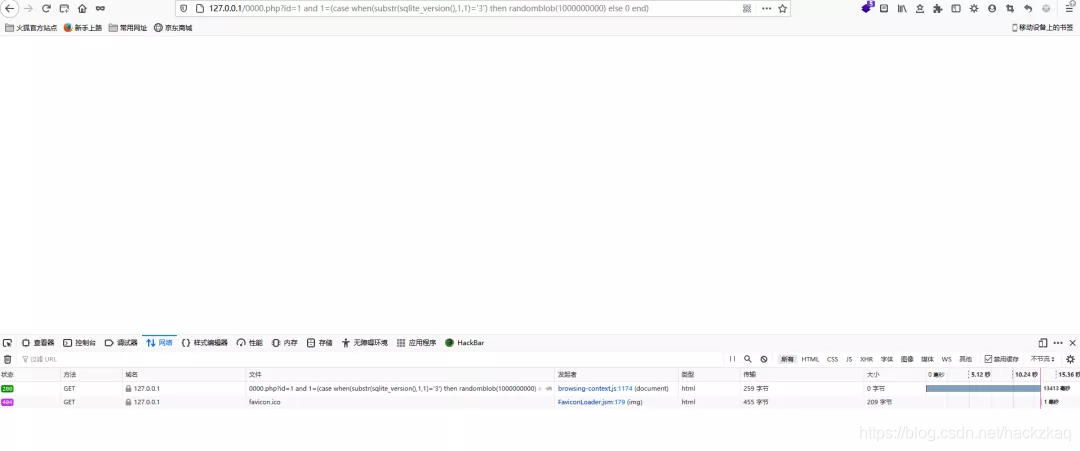Open the browsing-context.js:1174 initiator link
Image resolution: width=1080 pixels, height=451 pixels.
coord(595,388)
